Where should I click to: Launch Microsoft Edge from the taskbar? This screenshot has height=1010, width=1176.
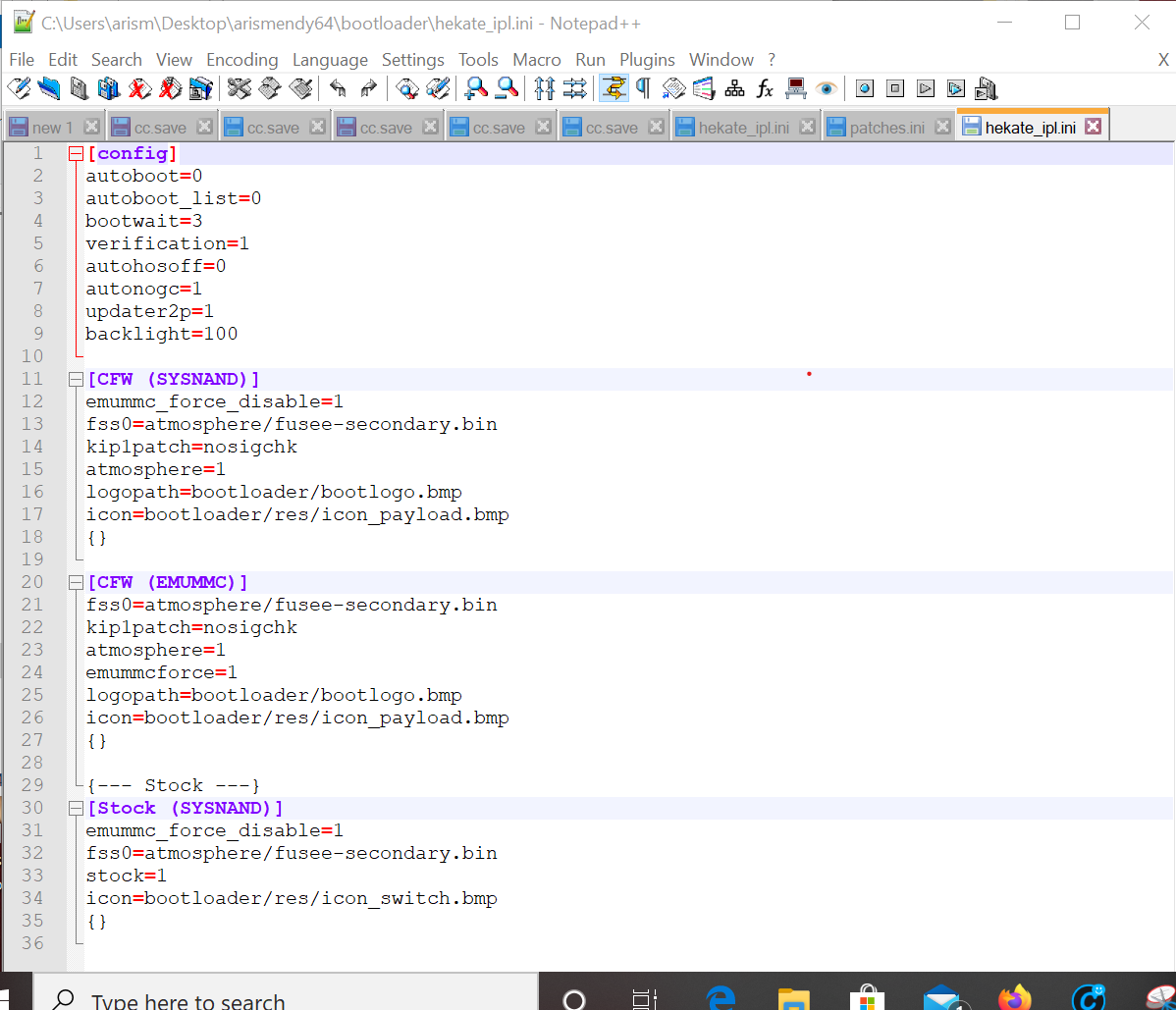click(x=720, y=997)
